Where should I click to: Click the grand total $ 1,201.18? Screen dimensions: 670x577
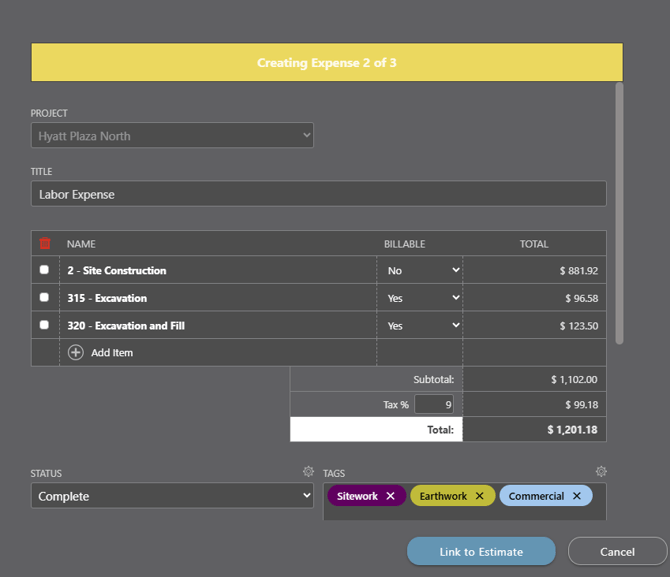(x=573, y=430)
